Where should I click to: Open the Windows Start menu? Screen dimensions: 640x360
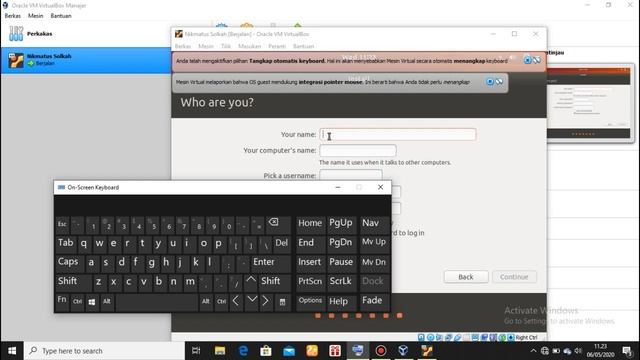(12, 351)
